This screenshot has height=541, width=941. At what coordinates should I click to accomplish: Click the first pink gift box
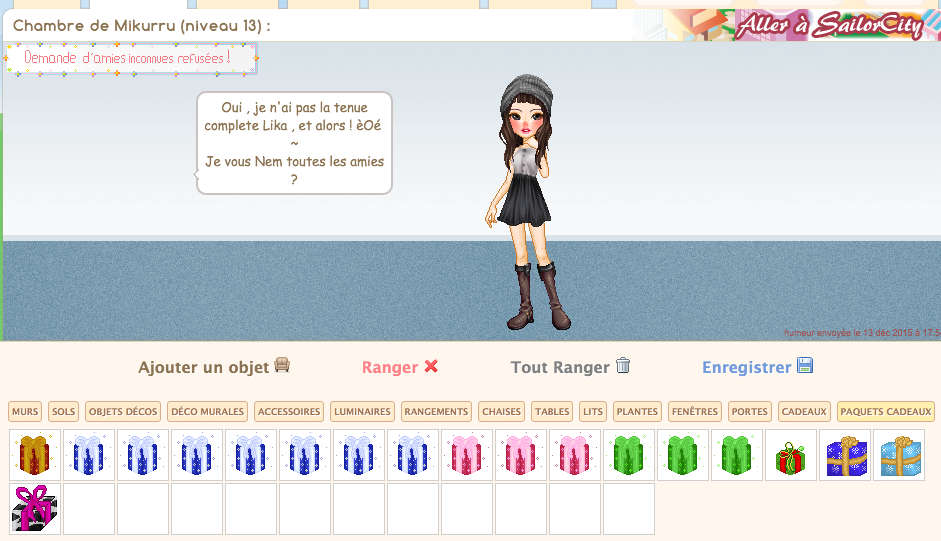pyautogui.click(x=467, y=455)
